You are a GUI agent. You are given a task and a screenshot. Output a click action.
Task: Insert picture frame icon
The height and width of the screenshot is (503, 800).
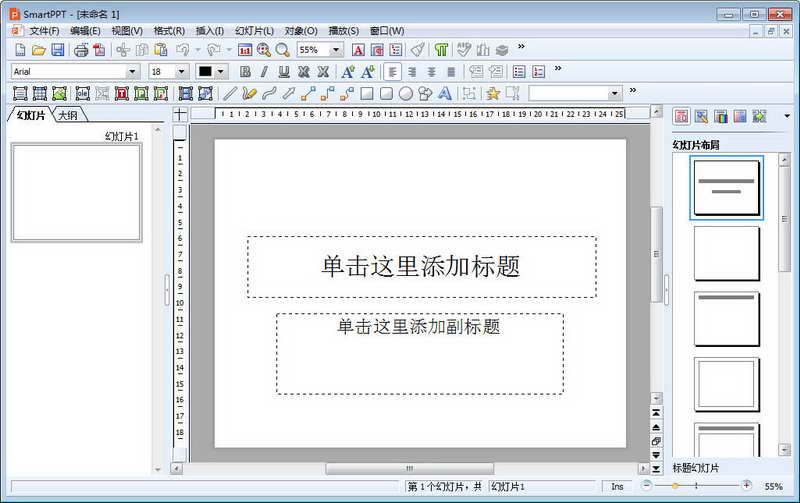pos(59,93)
